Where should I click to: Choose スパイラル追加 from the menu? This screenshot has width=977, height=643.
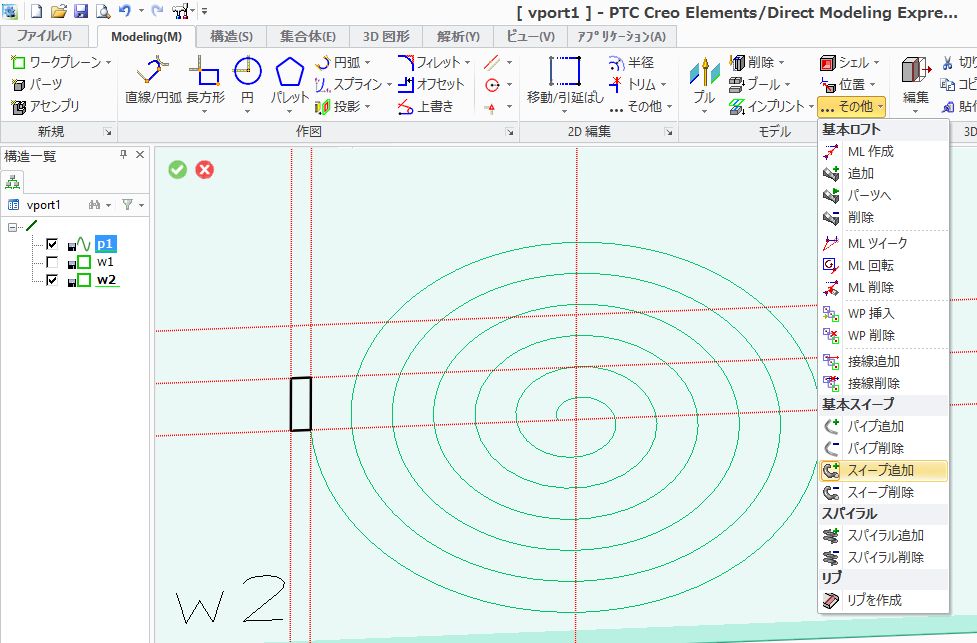[885, 535]
